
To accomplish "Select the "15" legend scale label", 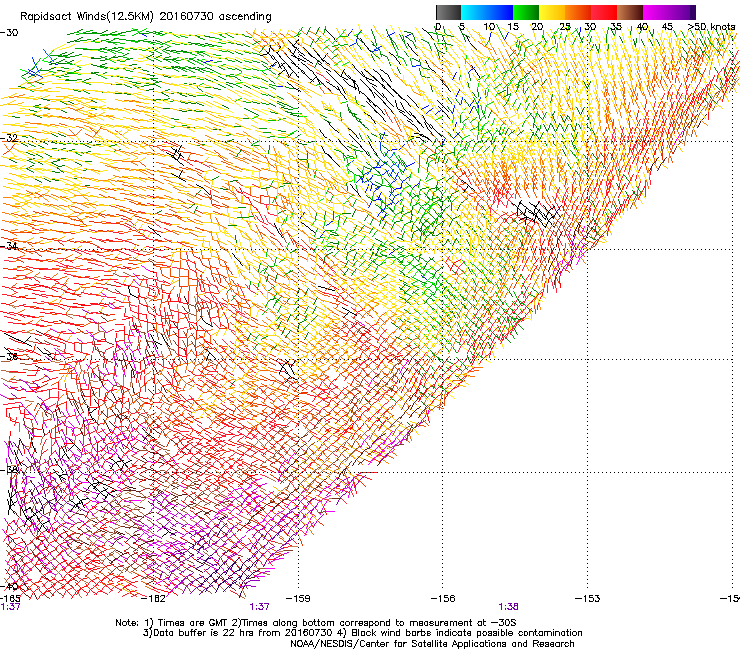I will [513, 26].
